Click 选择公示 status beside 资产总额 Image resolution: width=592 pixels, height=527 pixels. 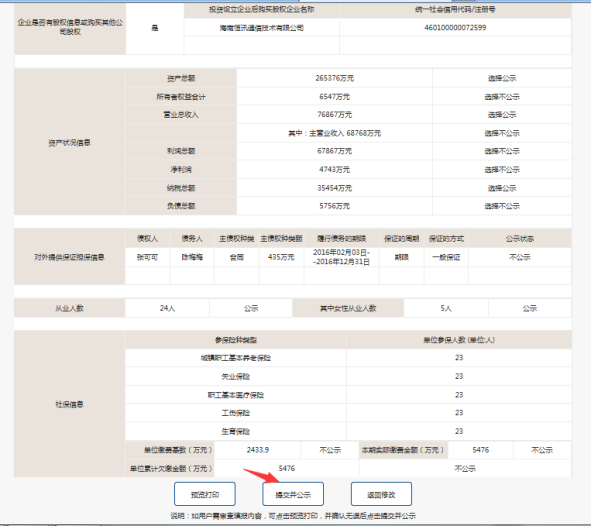[502, 78]
